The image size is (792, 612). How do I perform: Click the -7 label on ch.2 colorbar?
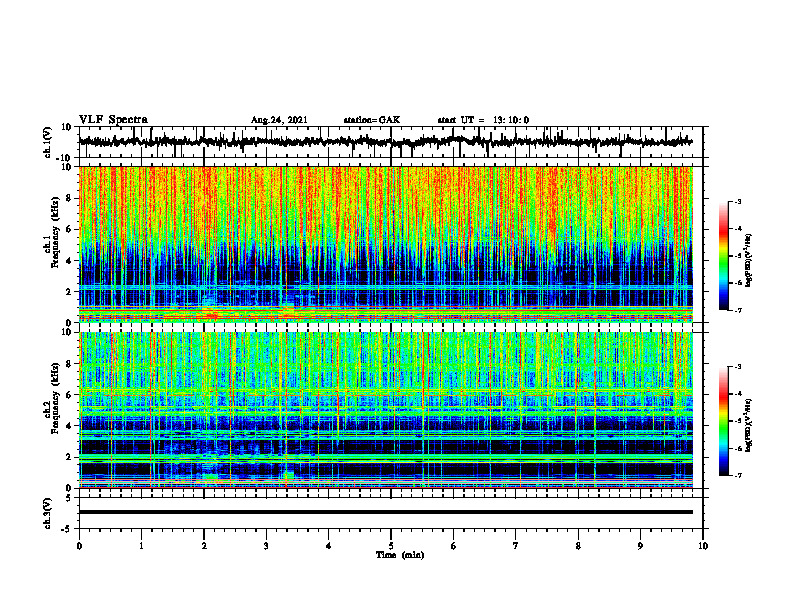click(737, 475)
